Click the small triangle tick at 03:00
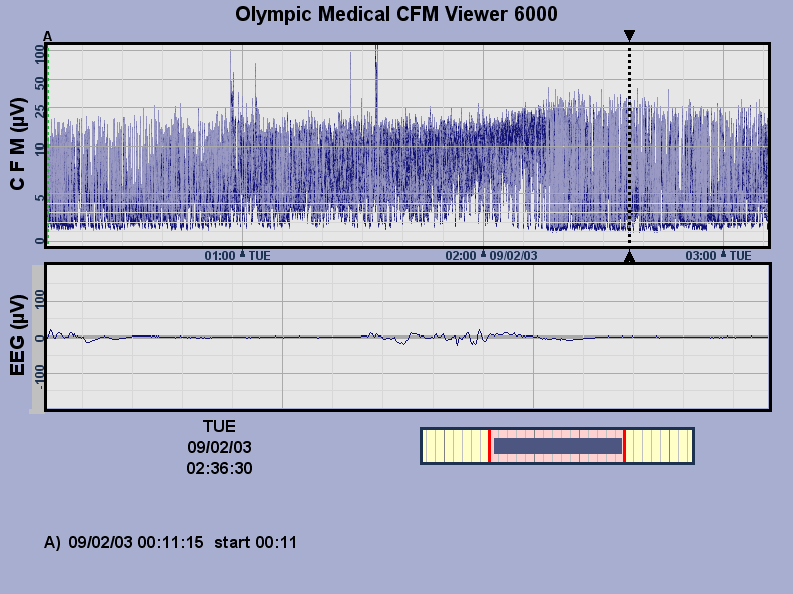 click(x=723, y=254)
